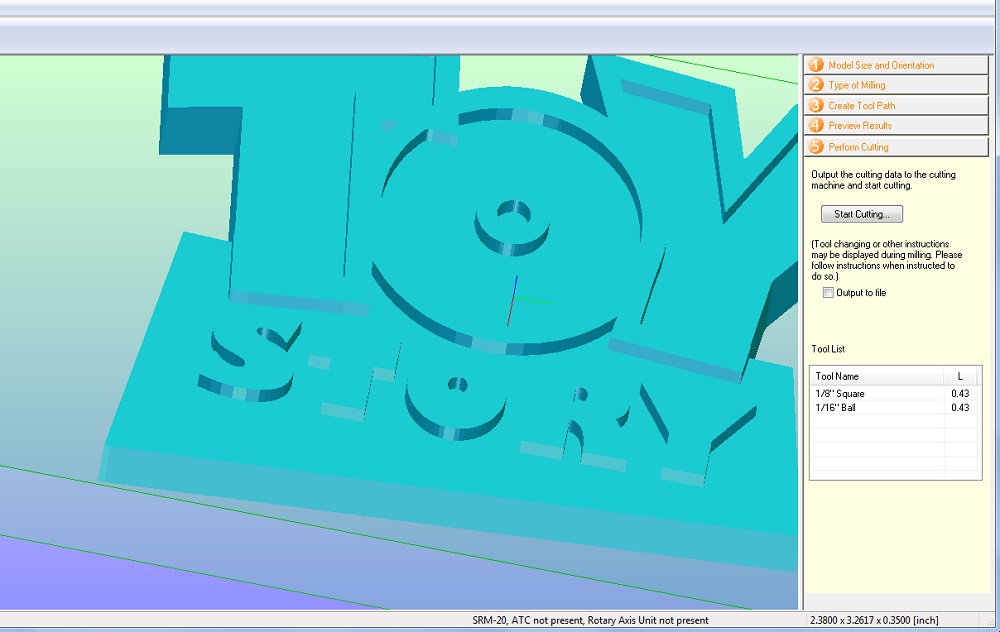The image size is (1000, 632).
Task: Click the 0.43 length of 1/16" Ball
Action: 960,408
